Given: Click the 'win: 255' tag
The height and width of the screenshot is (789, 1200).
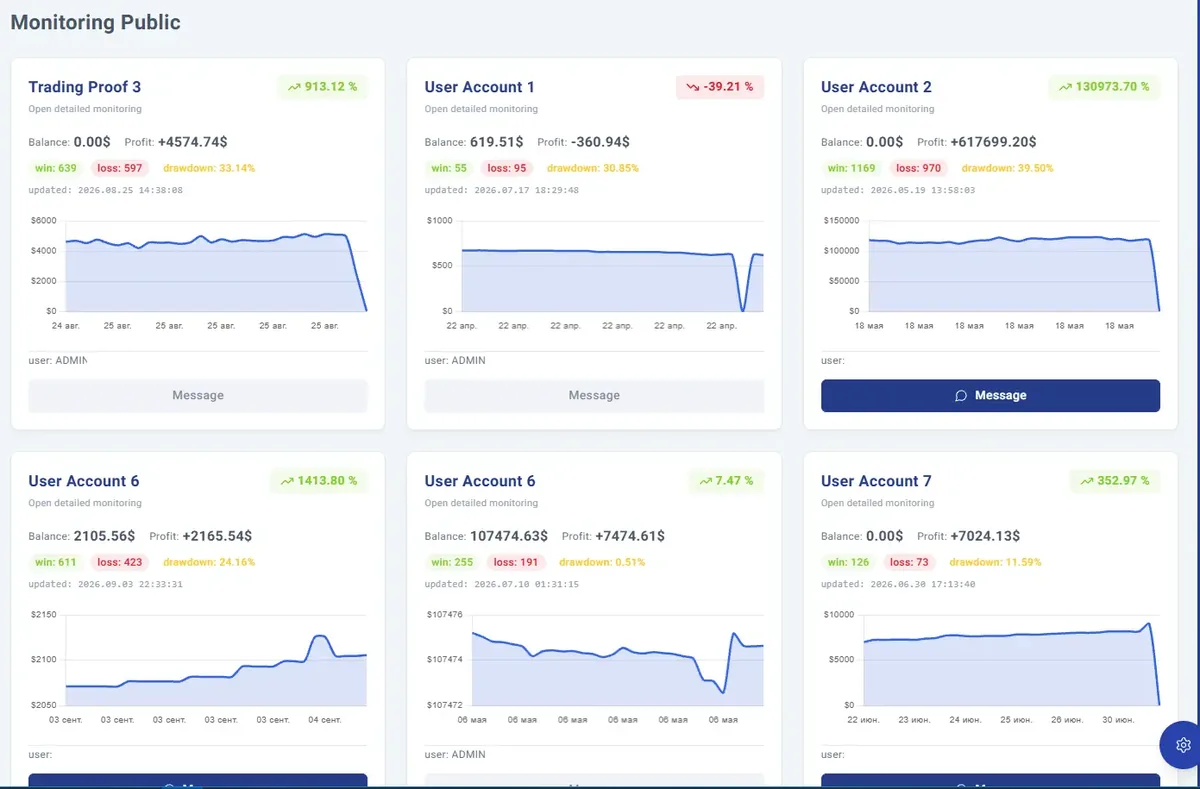Looking at the screenshot, I should click(453, 562).
